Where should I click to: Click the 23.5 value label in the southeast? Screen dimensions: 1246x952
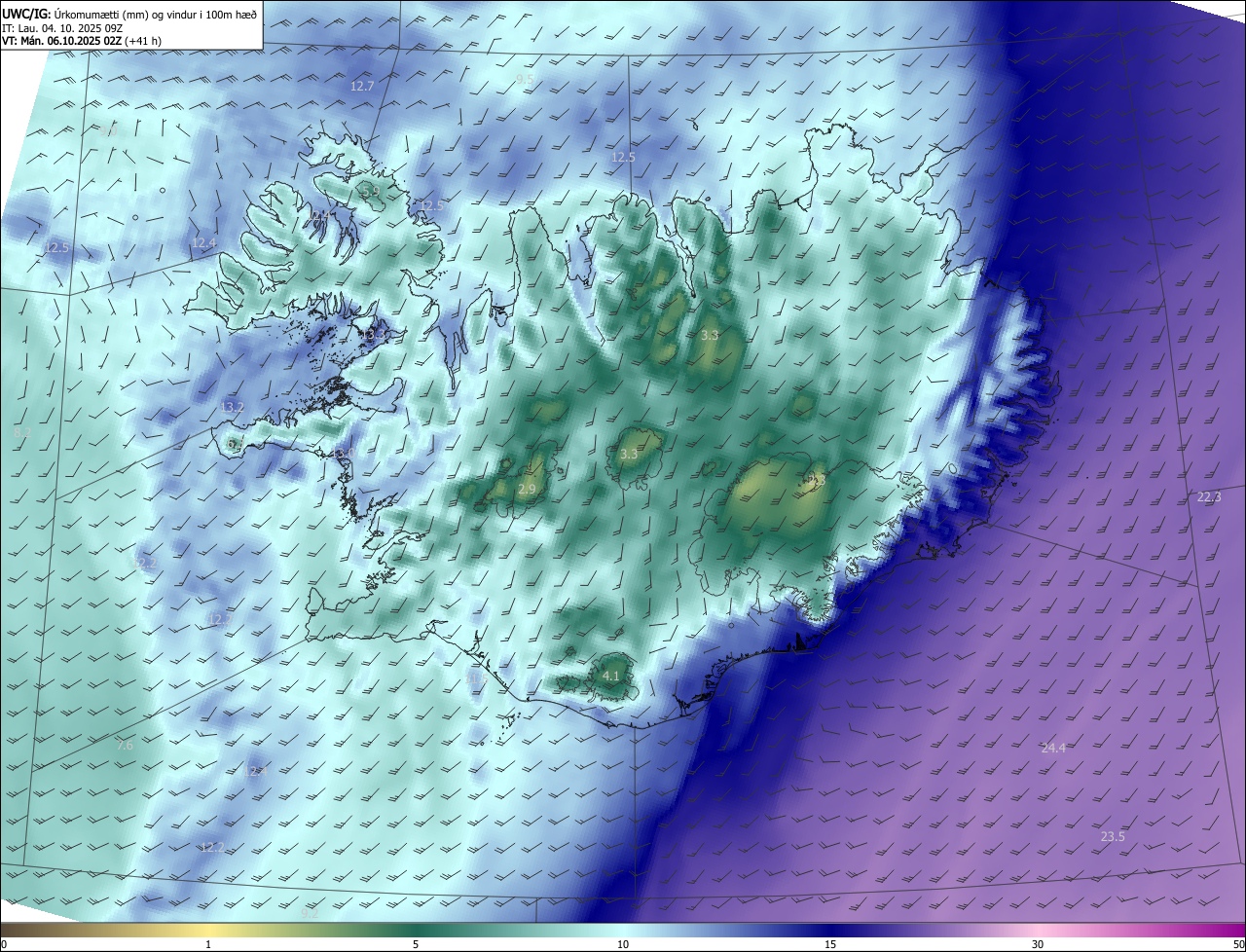(x=1113, y=837)
